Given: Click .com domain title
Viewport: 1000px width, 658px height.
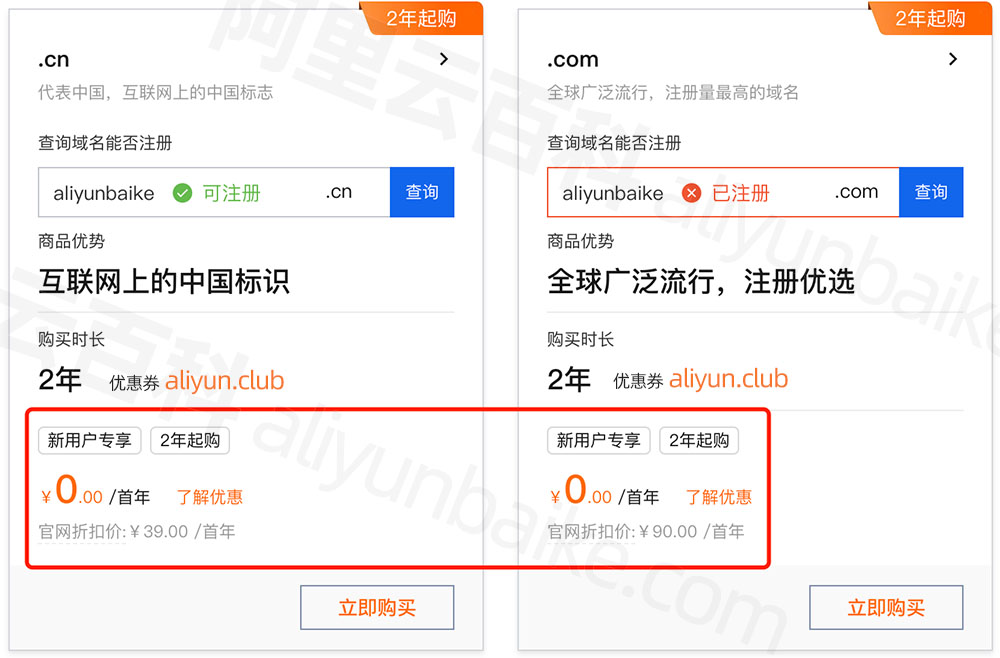Looking at the screenshot, I should [573, 60].
